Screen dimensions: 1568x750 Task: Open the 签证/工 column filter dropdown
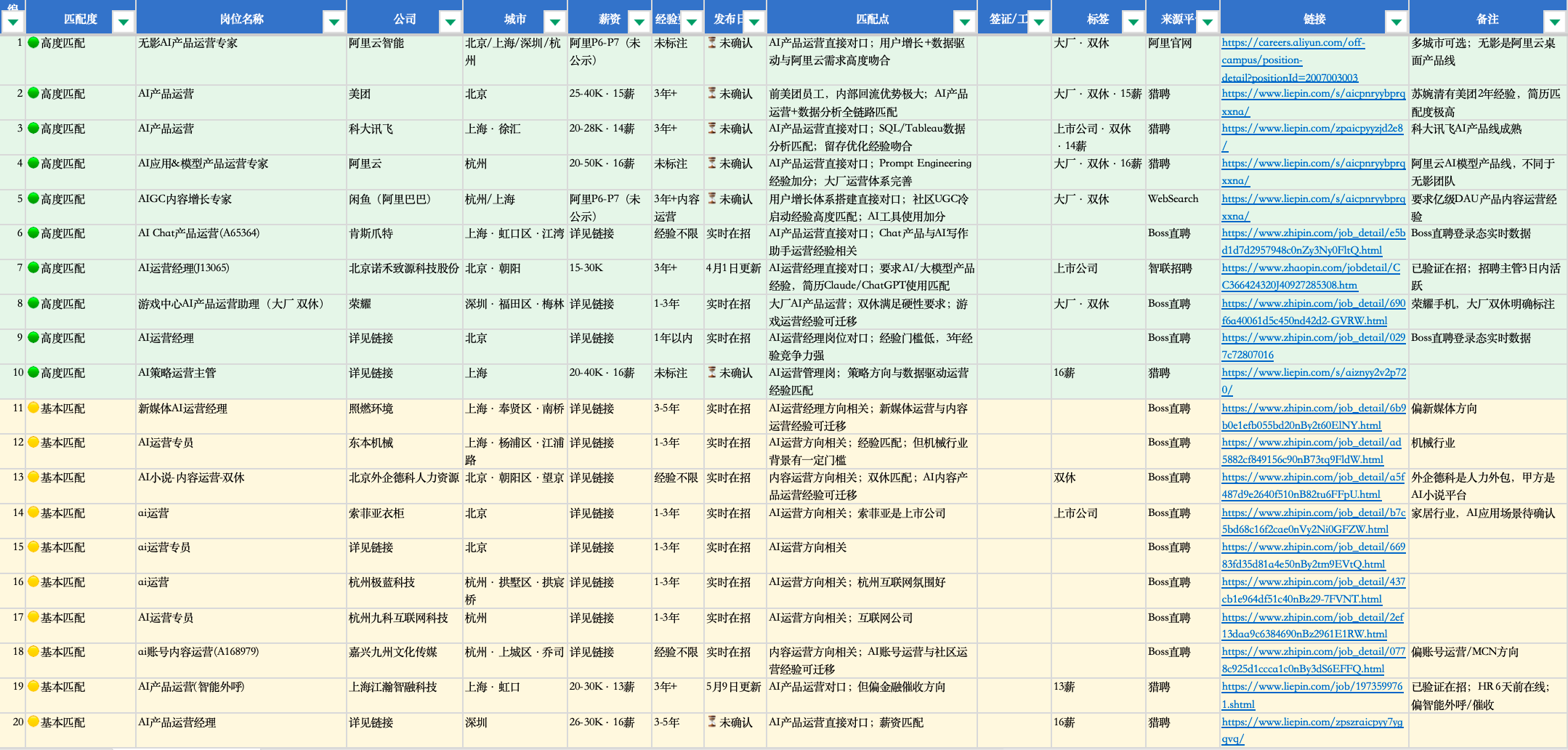1039,23
